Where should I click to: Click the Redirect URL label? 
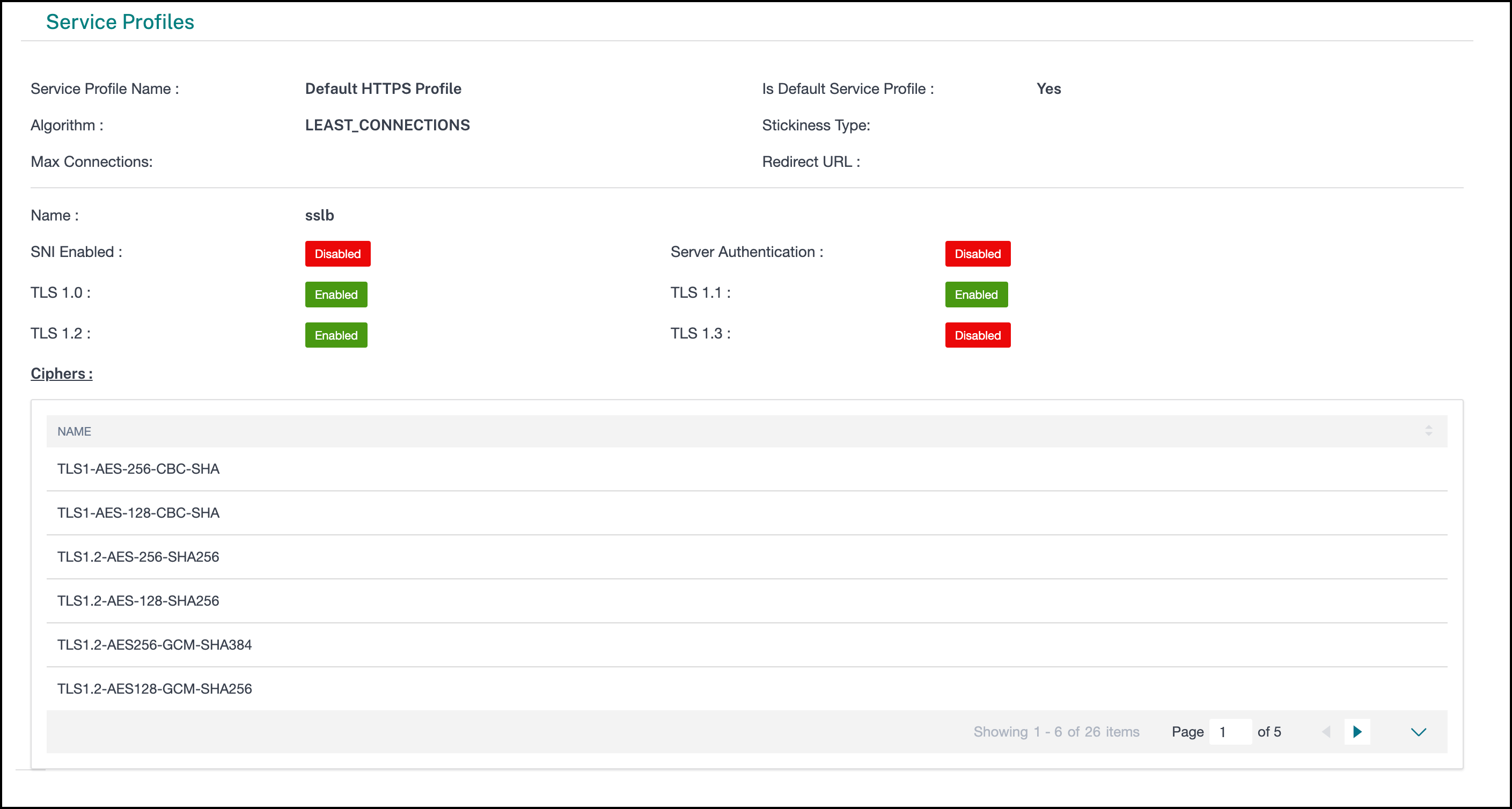coord(811,161)
